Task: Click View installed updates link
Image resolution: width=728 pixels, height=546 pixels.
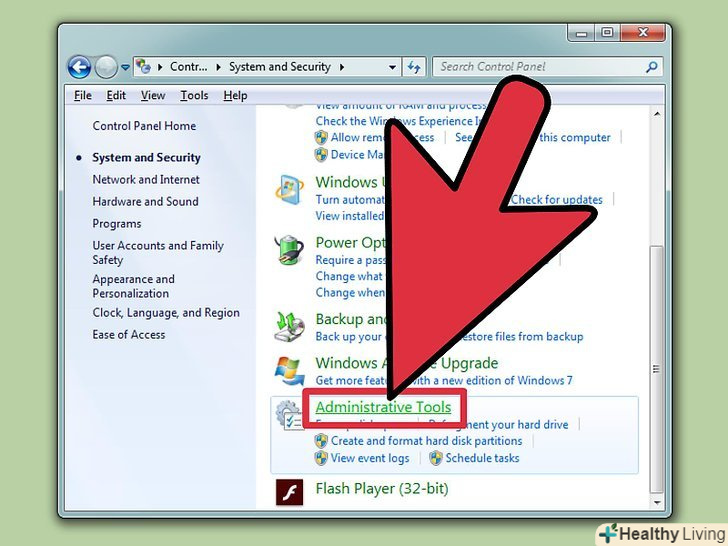Action: 350,216
